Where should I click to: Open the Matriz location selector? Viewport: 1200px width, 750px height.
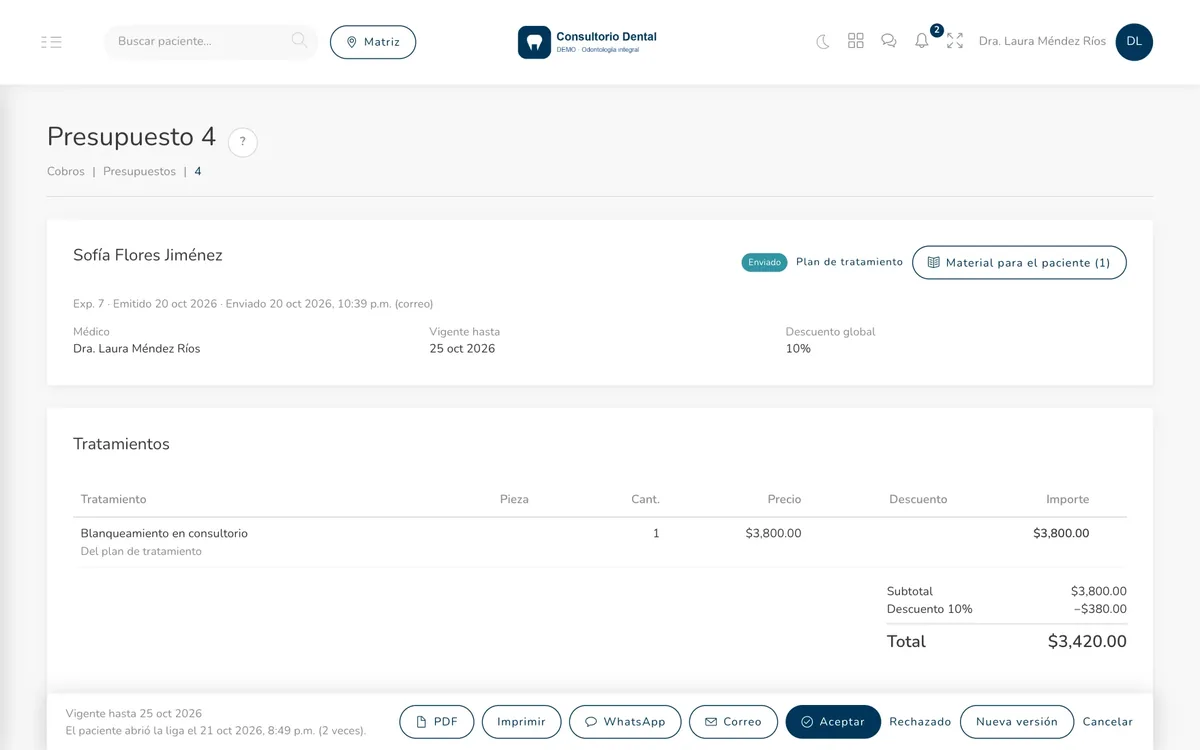click(x=373, y=42)
